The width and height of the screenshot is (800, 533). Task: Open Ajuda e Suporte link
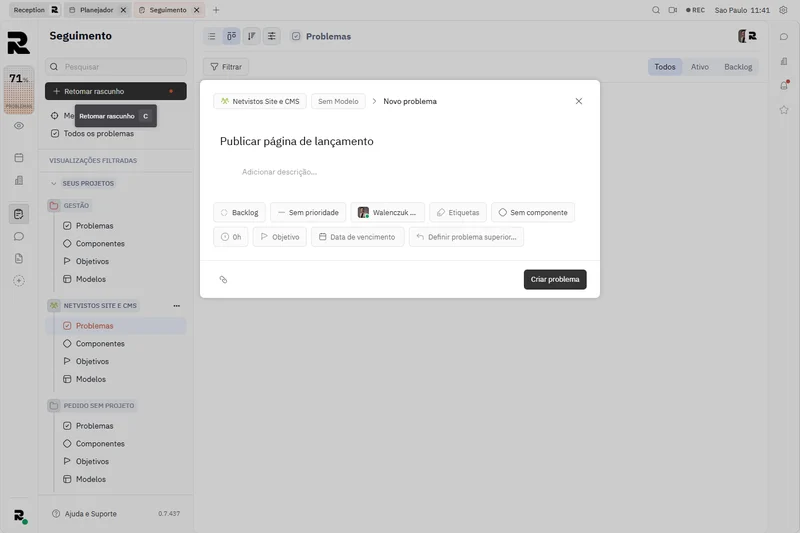click(85, 514)
